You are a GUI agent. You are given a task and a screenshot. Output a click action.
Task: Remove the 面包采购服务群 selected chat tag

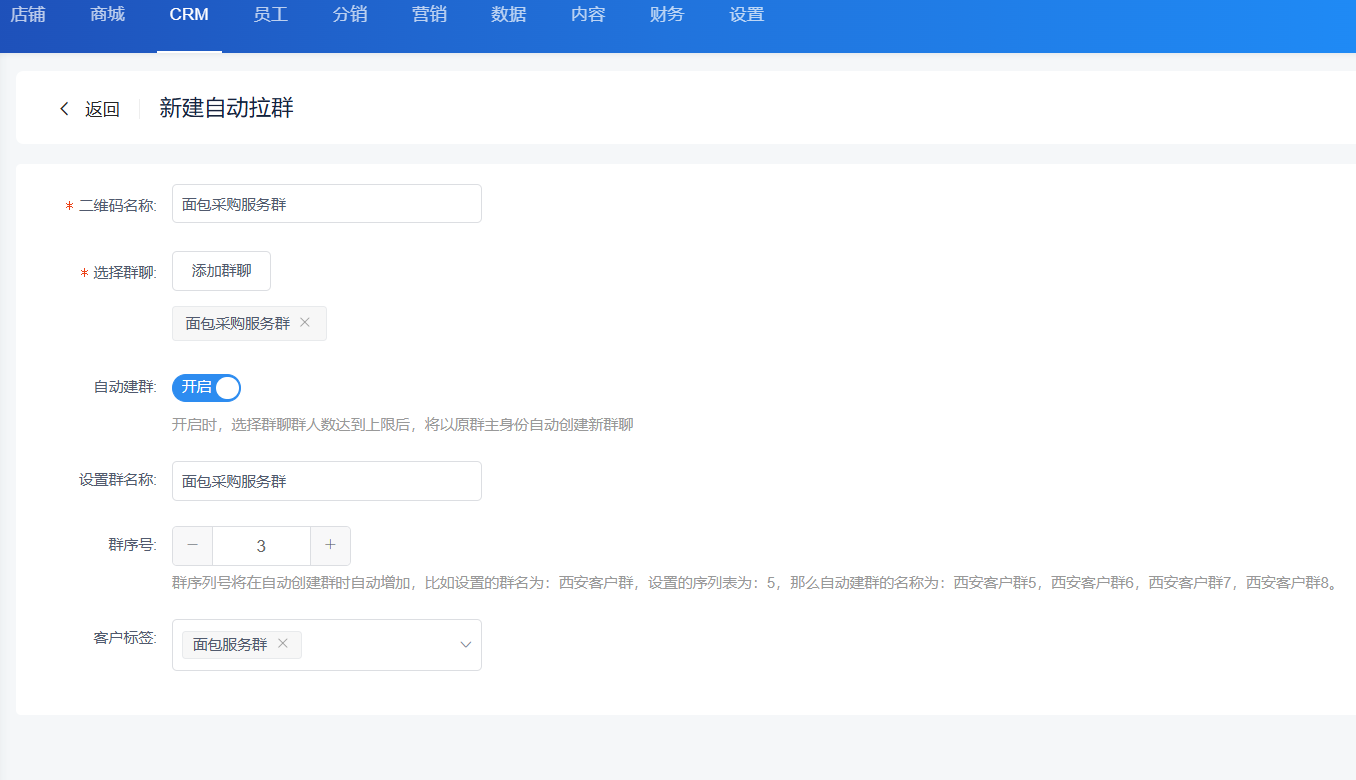pos(305,323)
